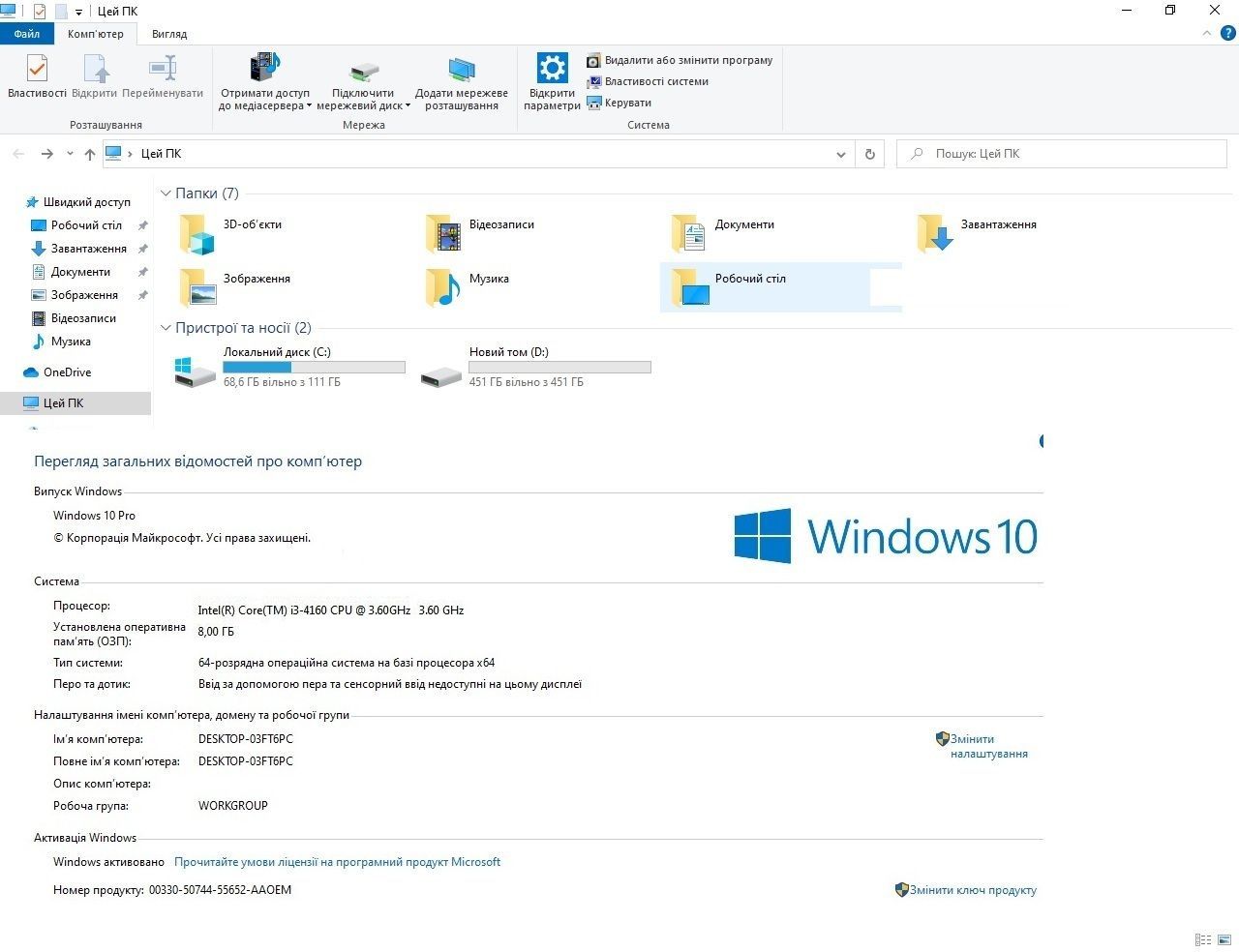The height and width of the screenshot is (952, 1239).
Task: Refresh the Цей ПК location
Action: point(870,154)
